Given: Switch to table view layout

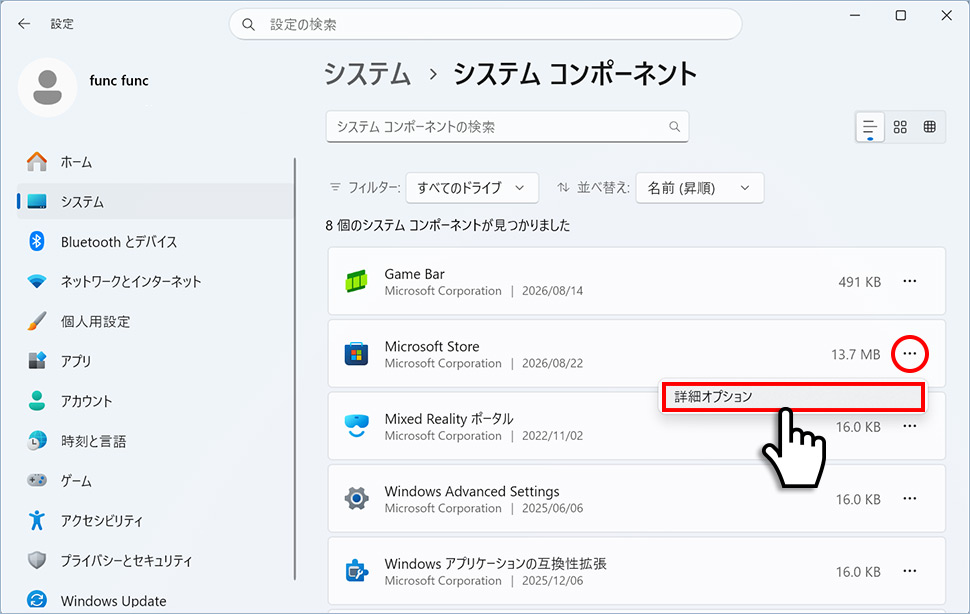Looking at the screenshot, I should click(930, 127).
